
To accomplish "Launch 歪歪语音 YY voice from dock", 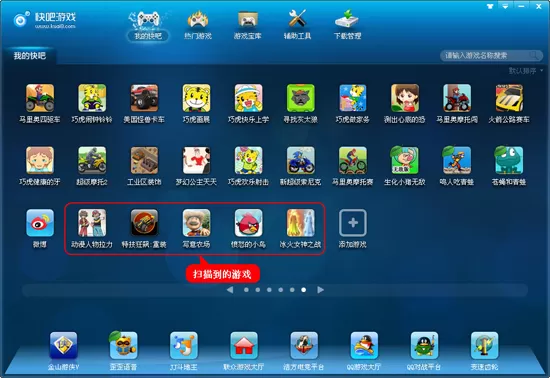I will point(123,346).
